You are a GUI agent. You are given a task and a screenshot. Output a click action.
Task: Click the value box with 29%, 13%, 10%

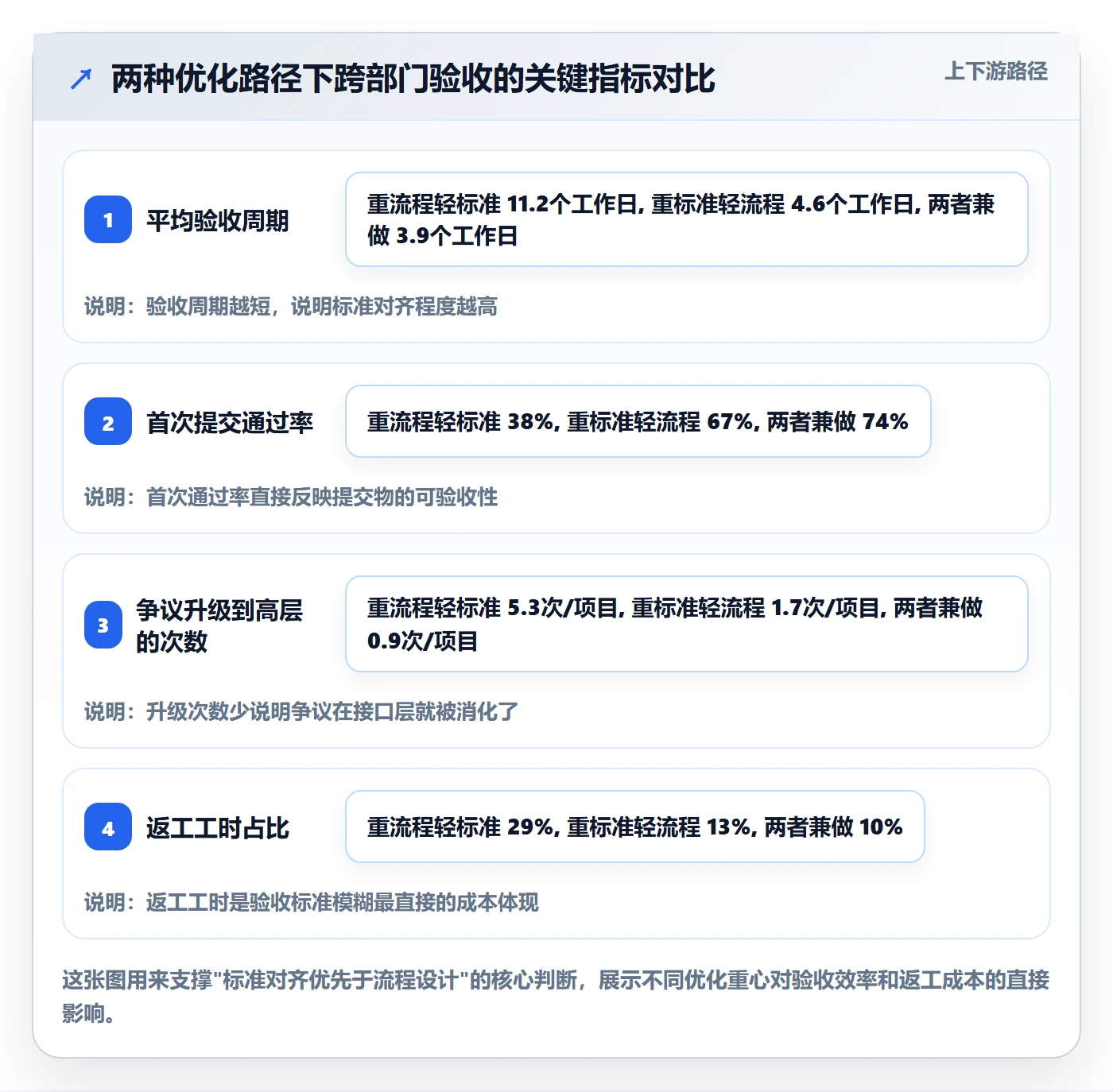coord(635,827)
